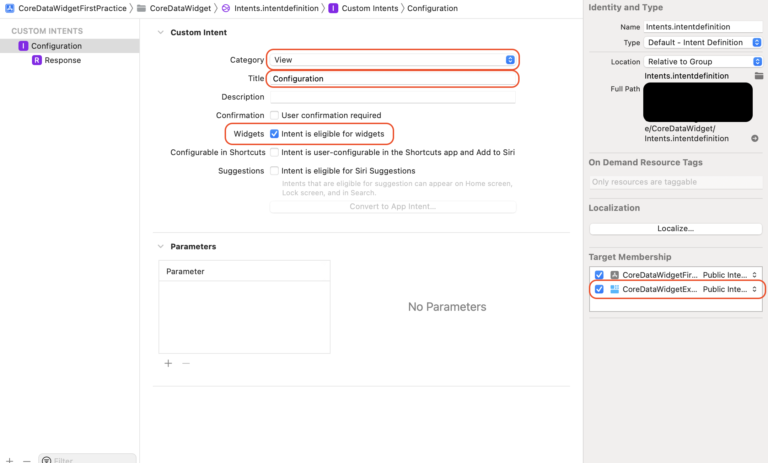Open the location folder chooser icon

759,75
